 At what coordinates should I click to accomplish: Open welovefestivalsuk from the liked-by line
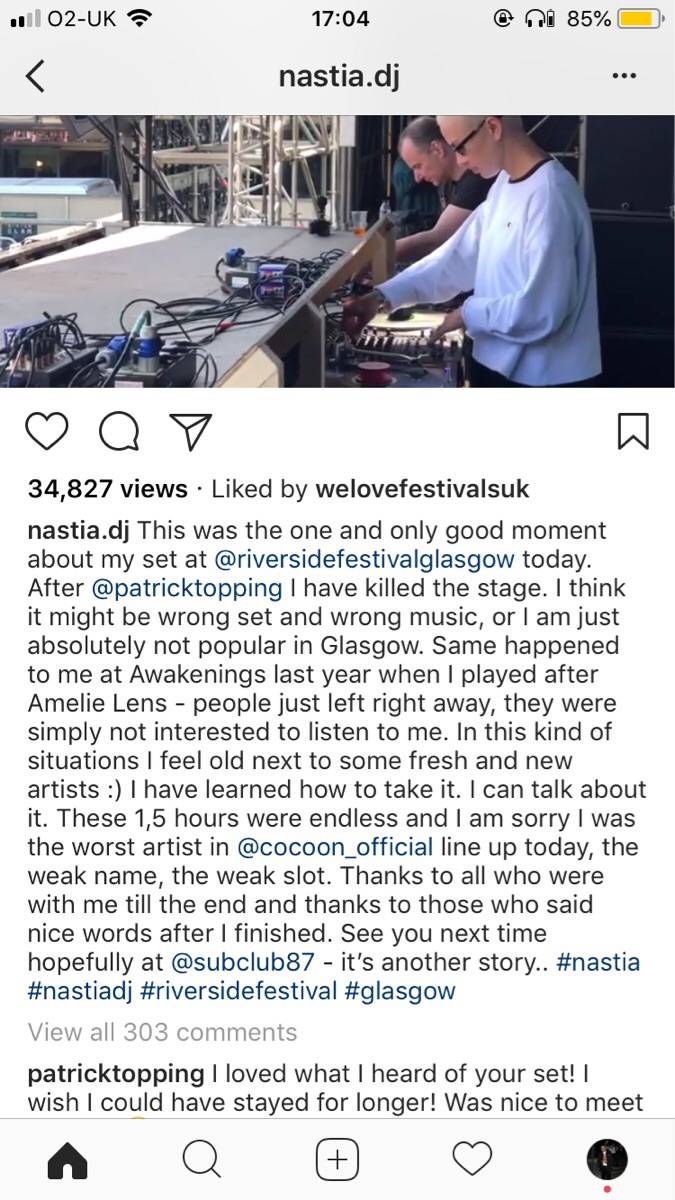tap(422, 489)
